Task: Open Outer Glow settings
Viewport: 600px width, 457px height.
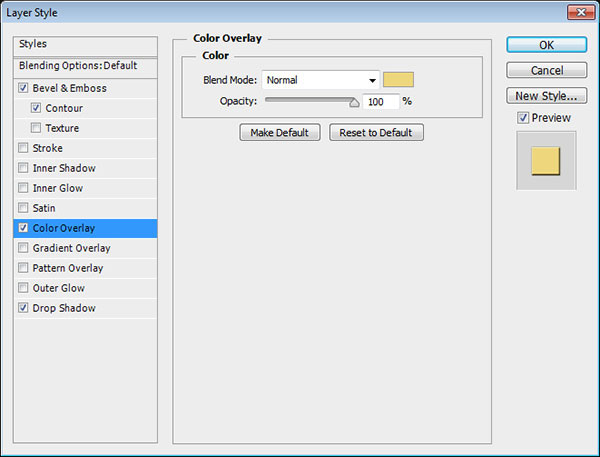Action: (59, 288)
